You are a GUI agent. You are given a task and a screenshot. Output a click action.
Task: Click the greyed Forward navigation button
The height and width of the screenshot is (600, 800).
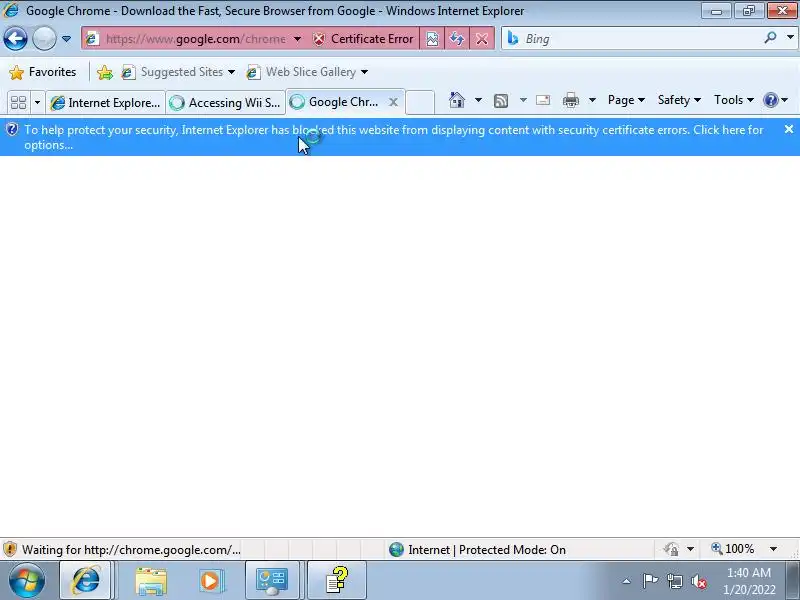(x=44, y=39)
